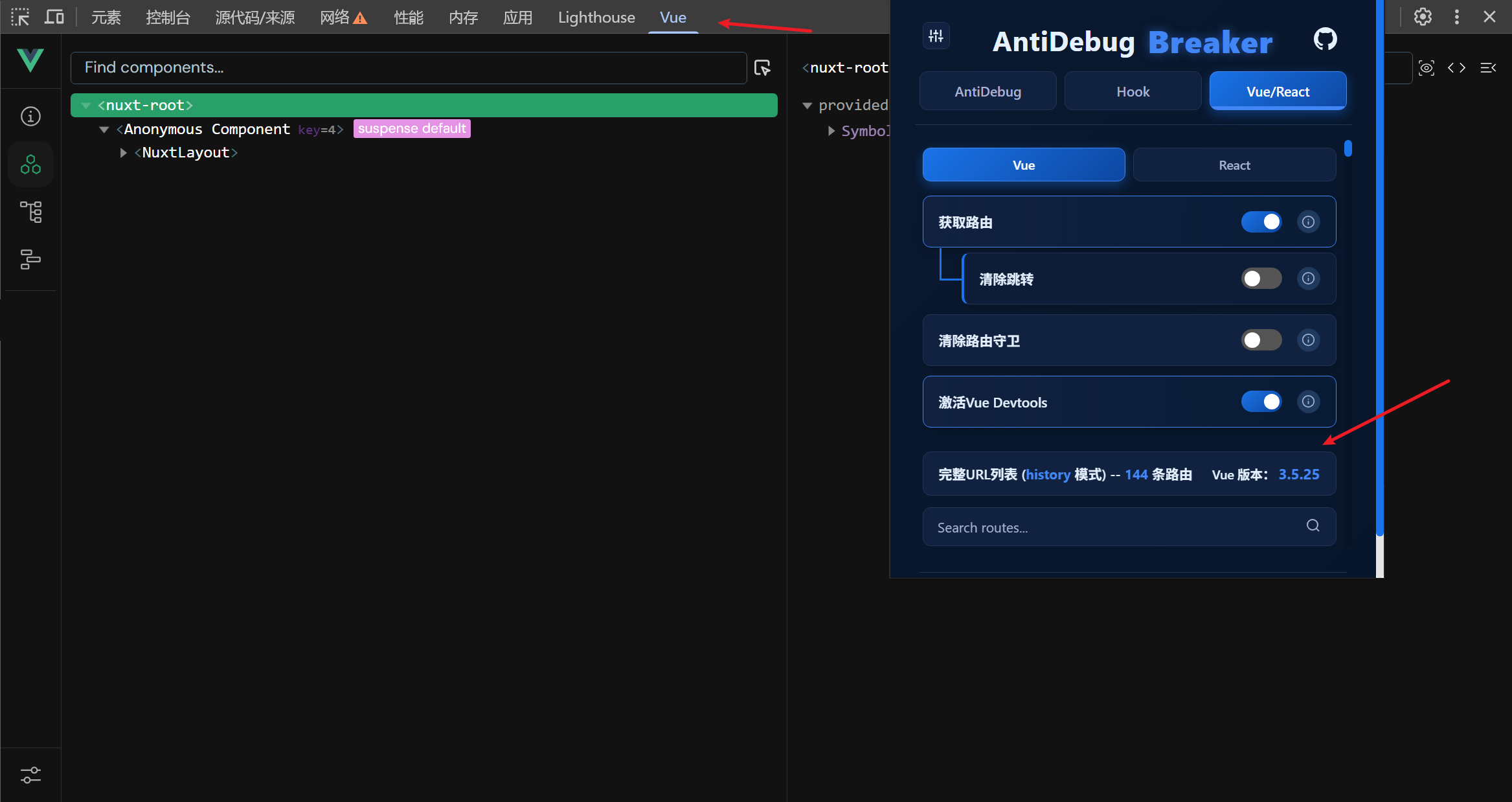1512x802 pixels.
Task: Select the Components inspector icon
Action: click(30, 165)
